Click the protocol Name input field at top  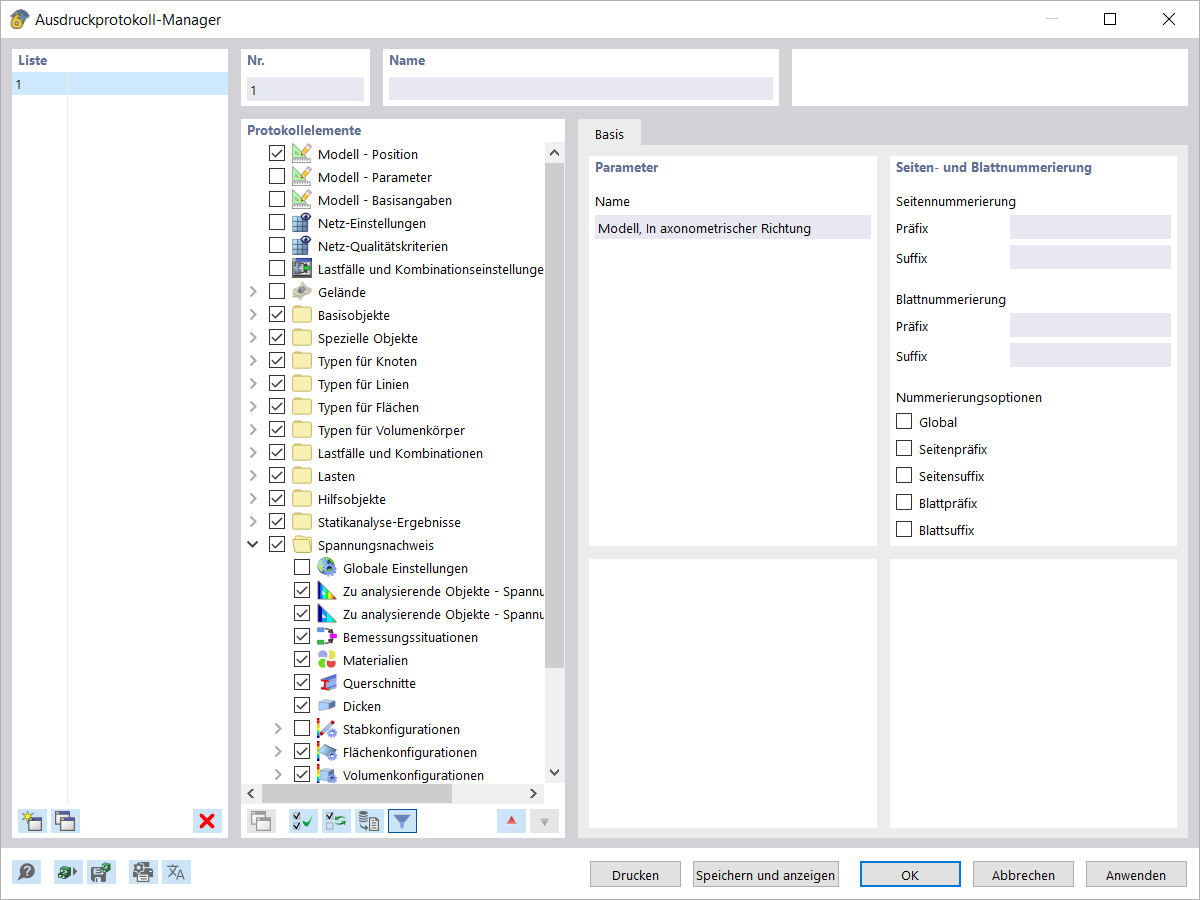[581, 89]
